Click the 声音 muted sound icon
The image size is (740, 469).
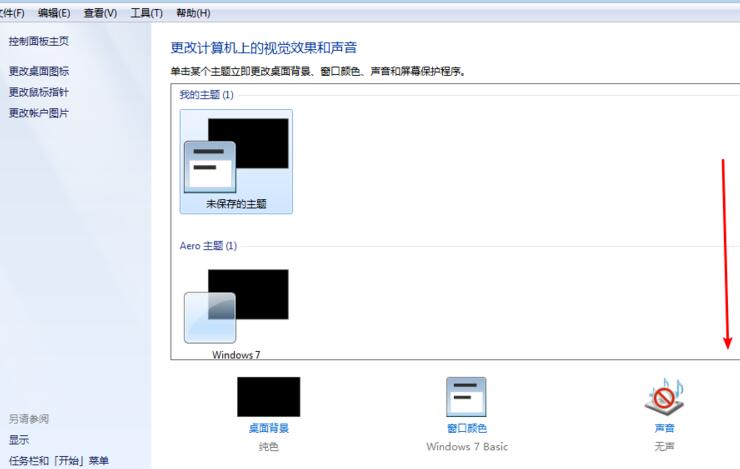[x=664, y=396]
